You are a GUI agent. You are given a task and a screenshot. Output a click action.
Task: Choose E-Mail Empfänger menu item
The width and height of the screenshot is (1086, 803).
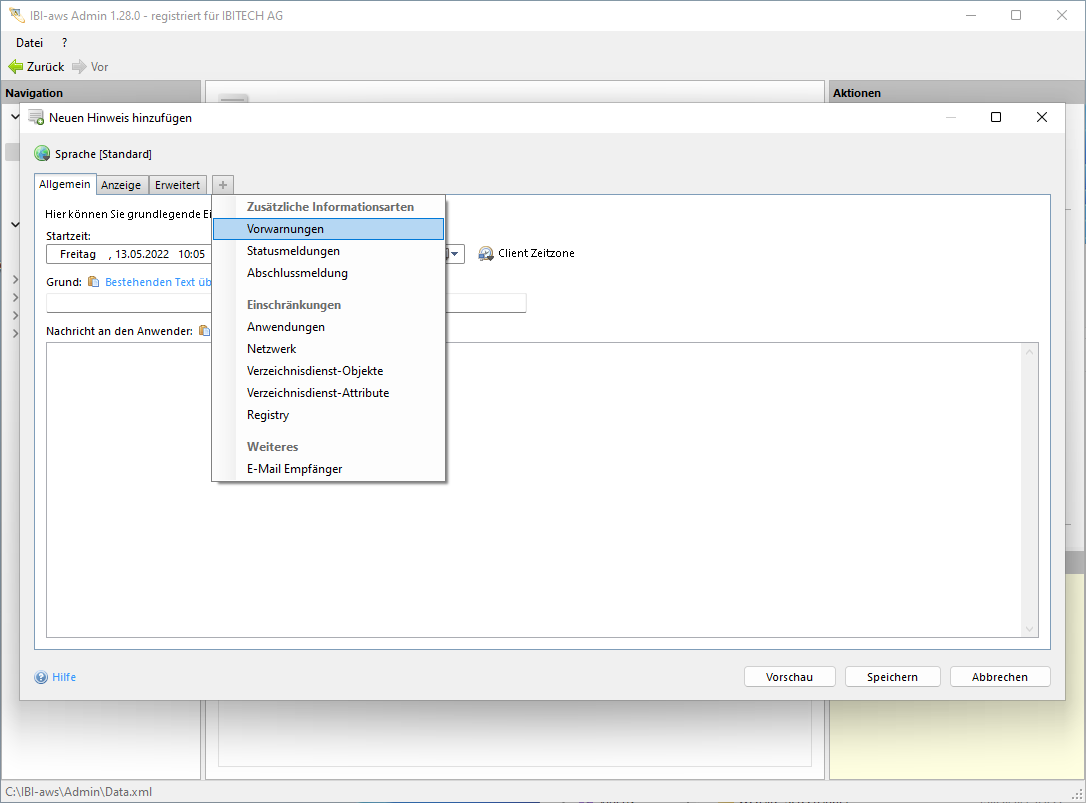[x=294, y=469]
